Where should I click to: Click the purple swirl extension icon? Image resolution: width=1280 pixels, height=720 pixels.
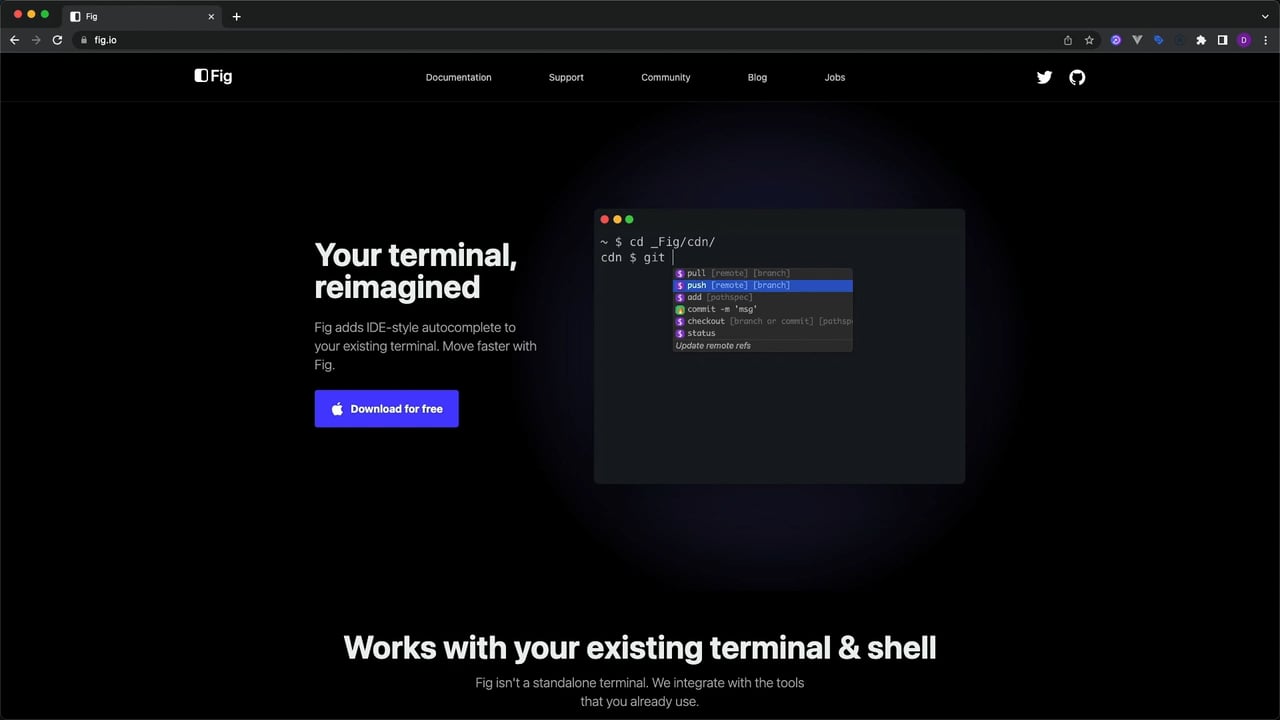1116,40
